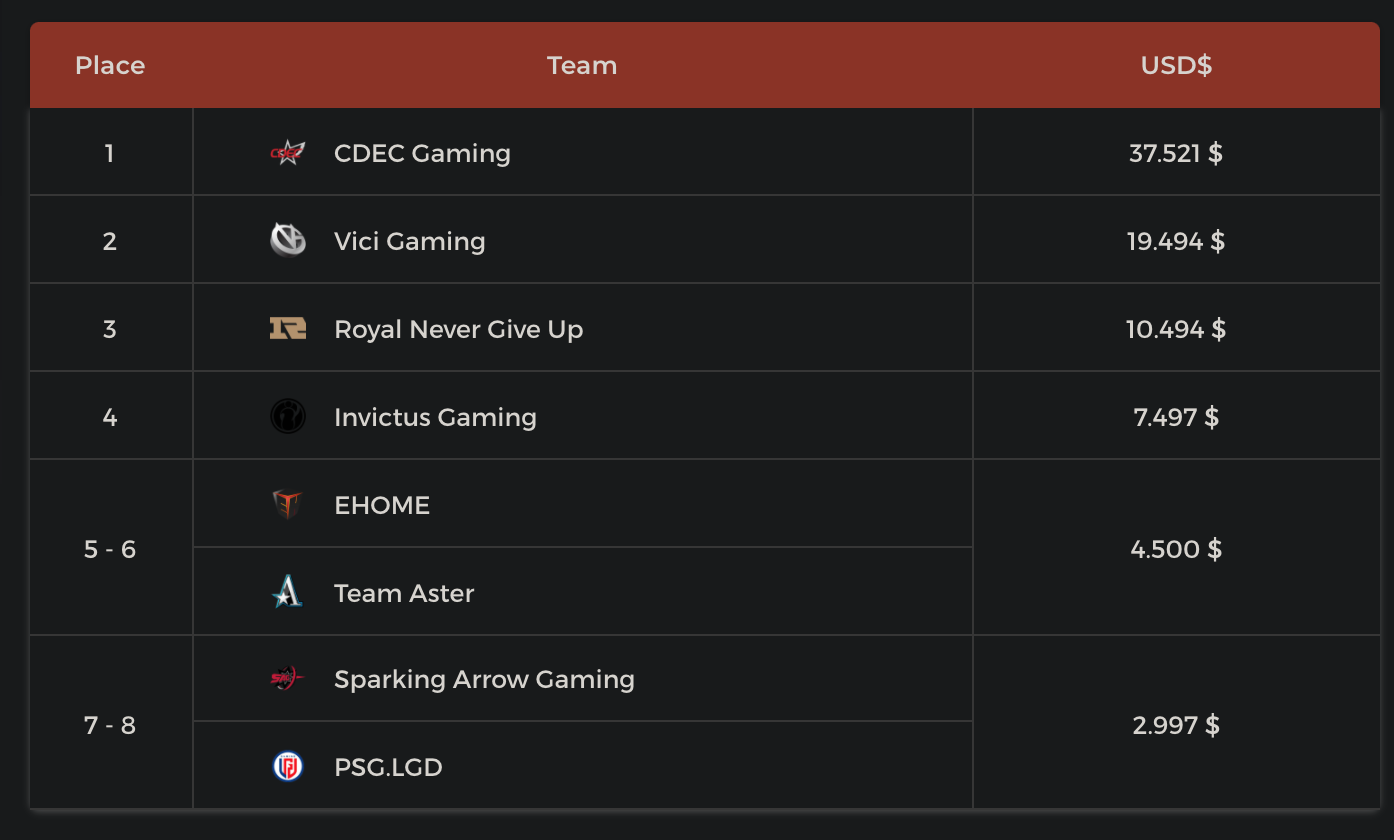Click the CDEC Gaming team logo
This screenshot has height=840, width=1394.
288,153
